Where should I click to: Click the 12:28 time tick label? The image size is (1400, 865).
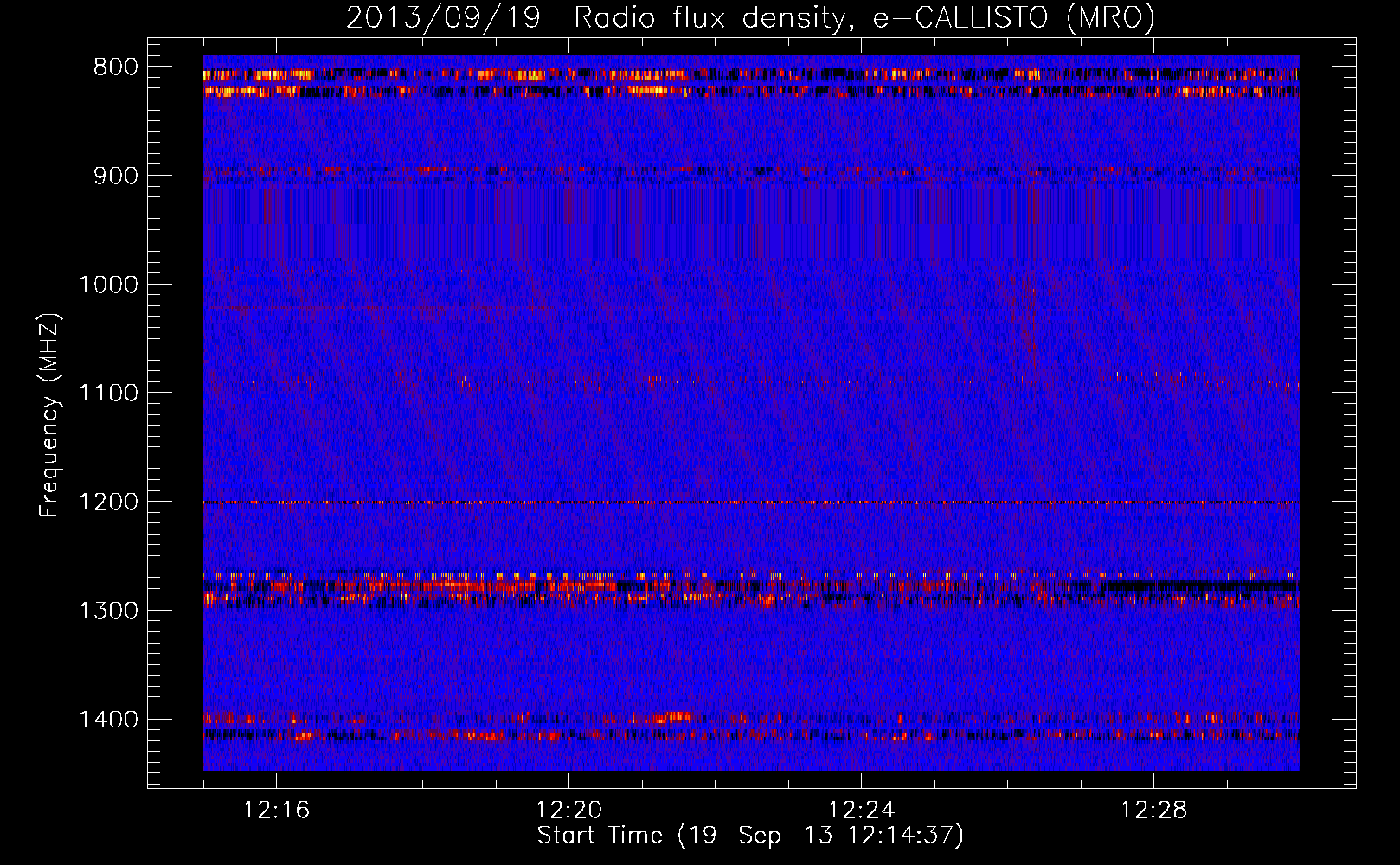1154,810
